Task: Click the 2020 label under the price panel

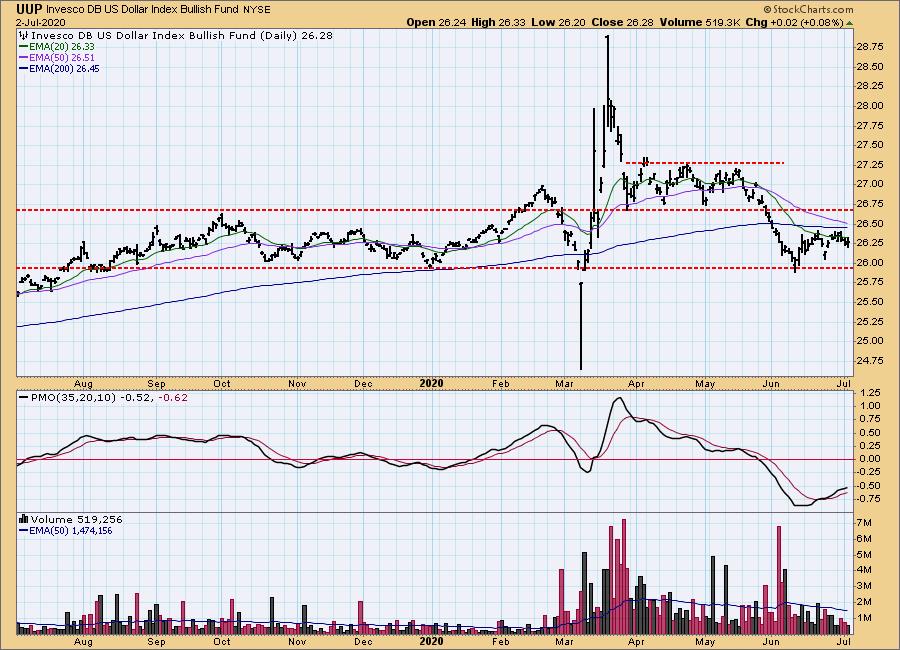Action: (432, 383)
